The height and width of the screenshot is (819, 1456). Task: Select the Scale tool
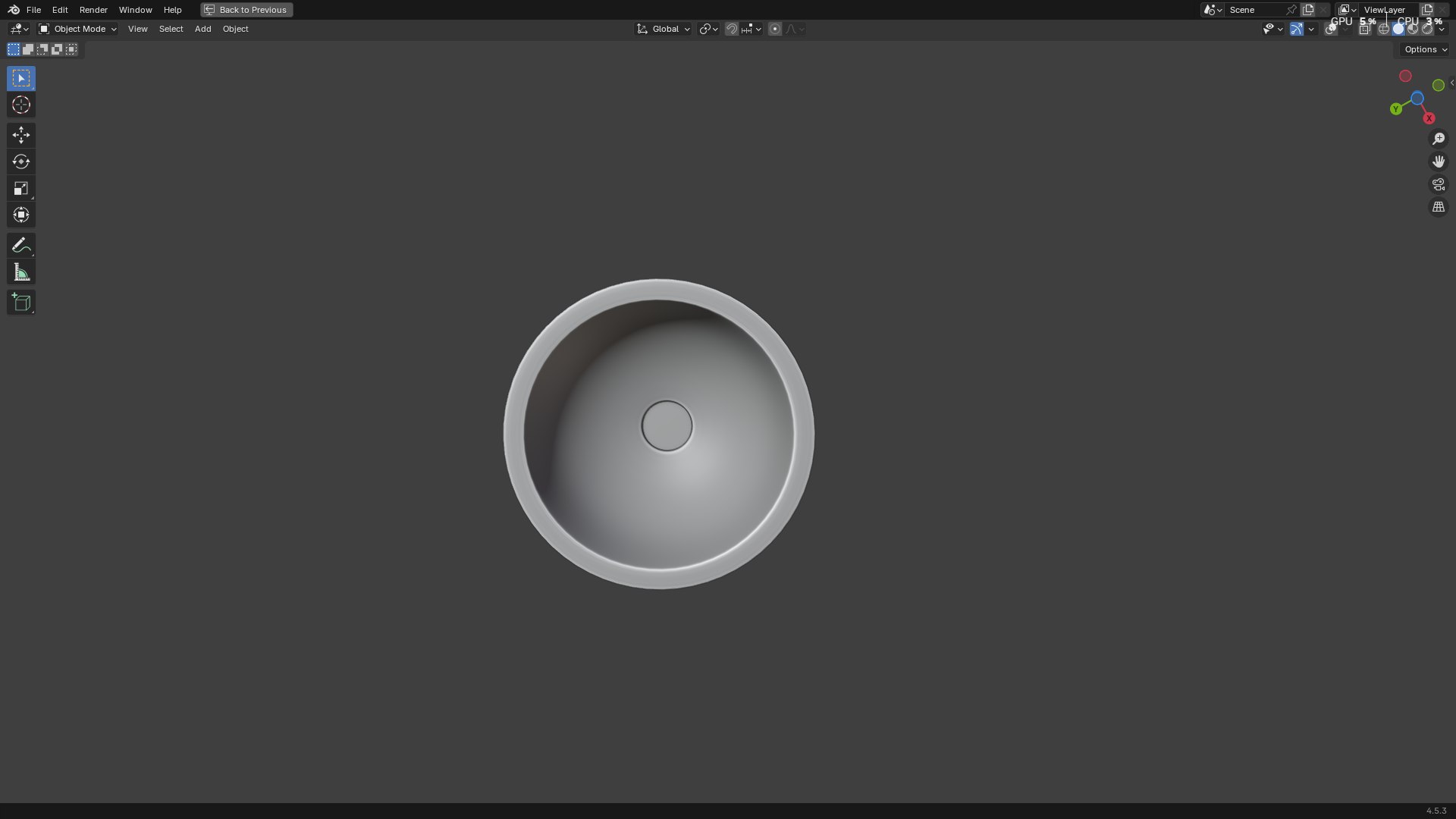pos(21,188)
